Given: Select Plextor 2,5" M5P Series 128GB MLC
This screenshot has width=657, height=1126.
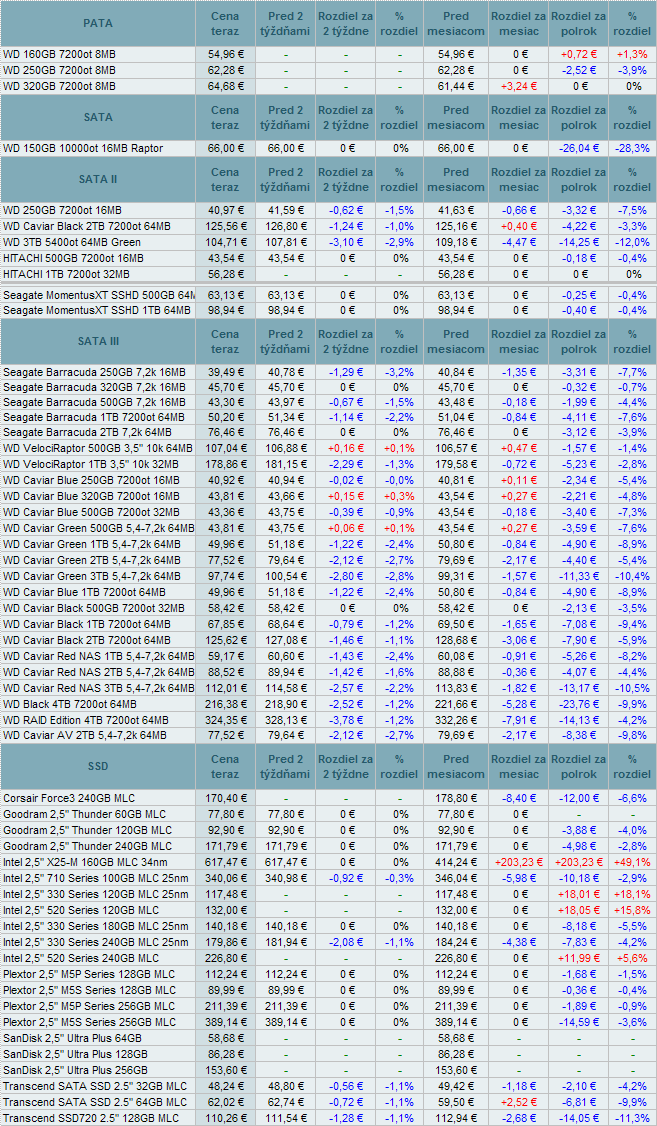Looking at the screenshot, I should click(x=88, y=974).
